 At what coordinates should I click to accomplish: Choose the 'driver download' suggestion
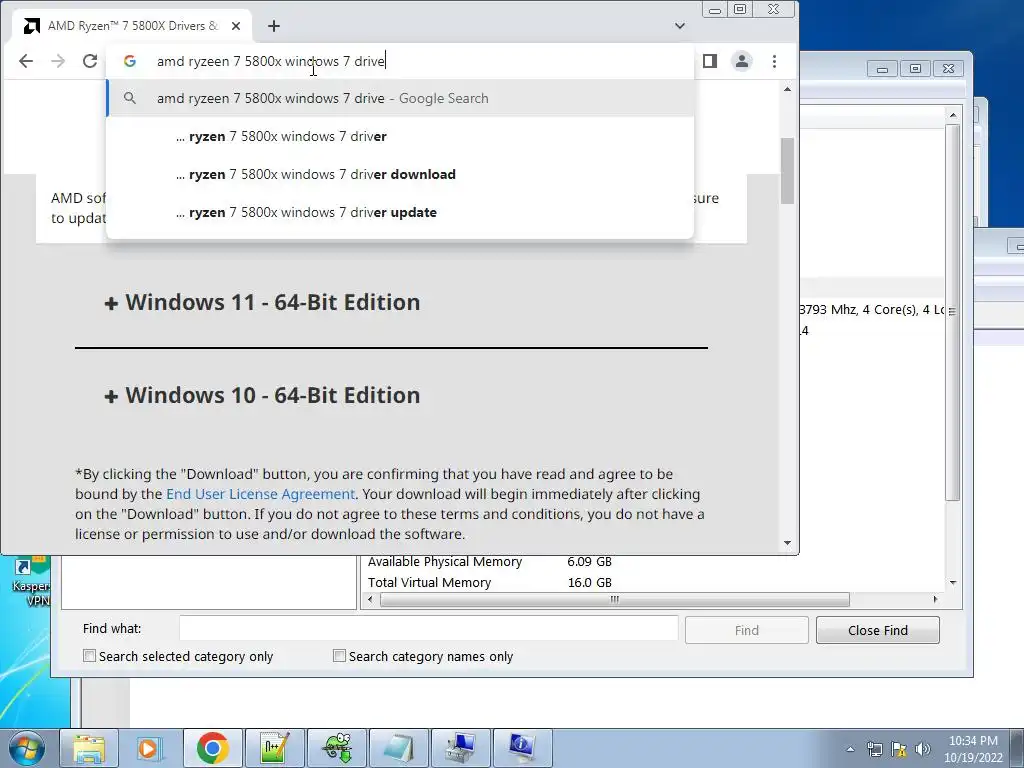click(x=400, y=174)
